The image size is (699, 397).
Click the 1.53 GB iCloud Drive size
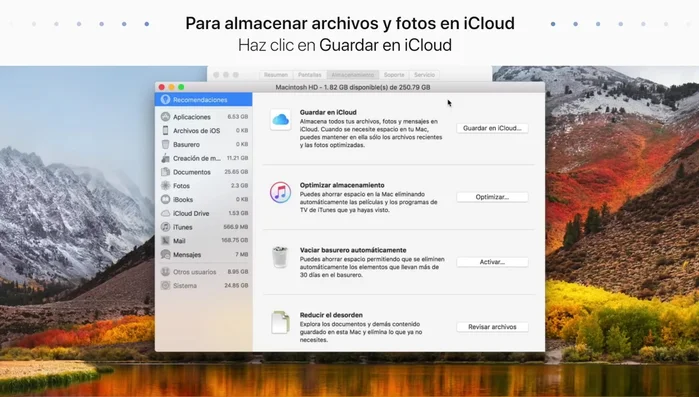pyautogui.click(x=238, y=213)
